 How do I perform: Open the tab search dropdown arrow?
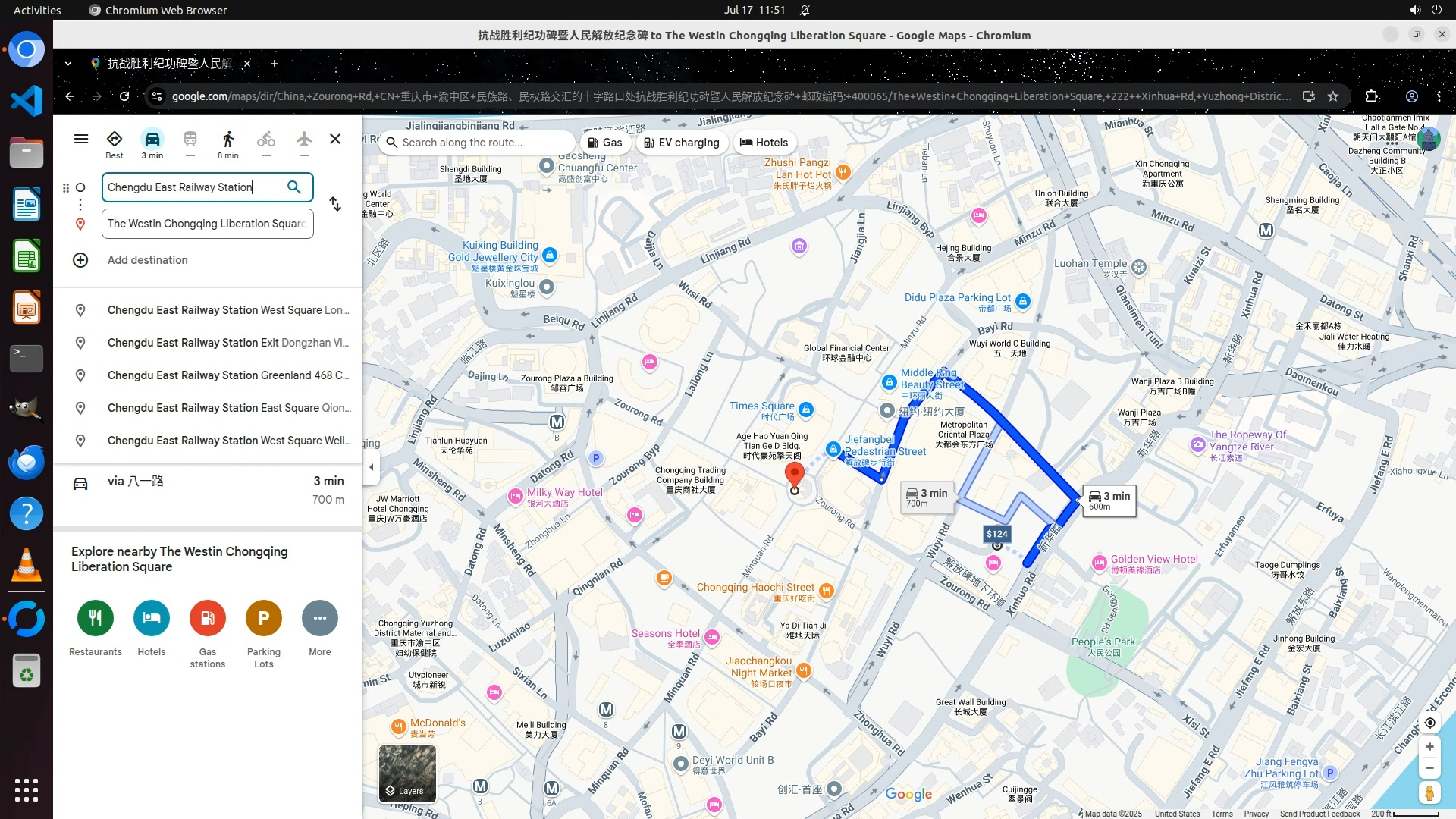coord(68,64)
